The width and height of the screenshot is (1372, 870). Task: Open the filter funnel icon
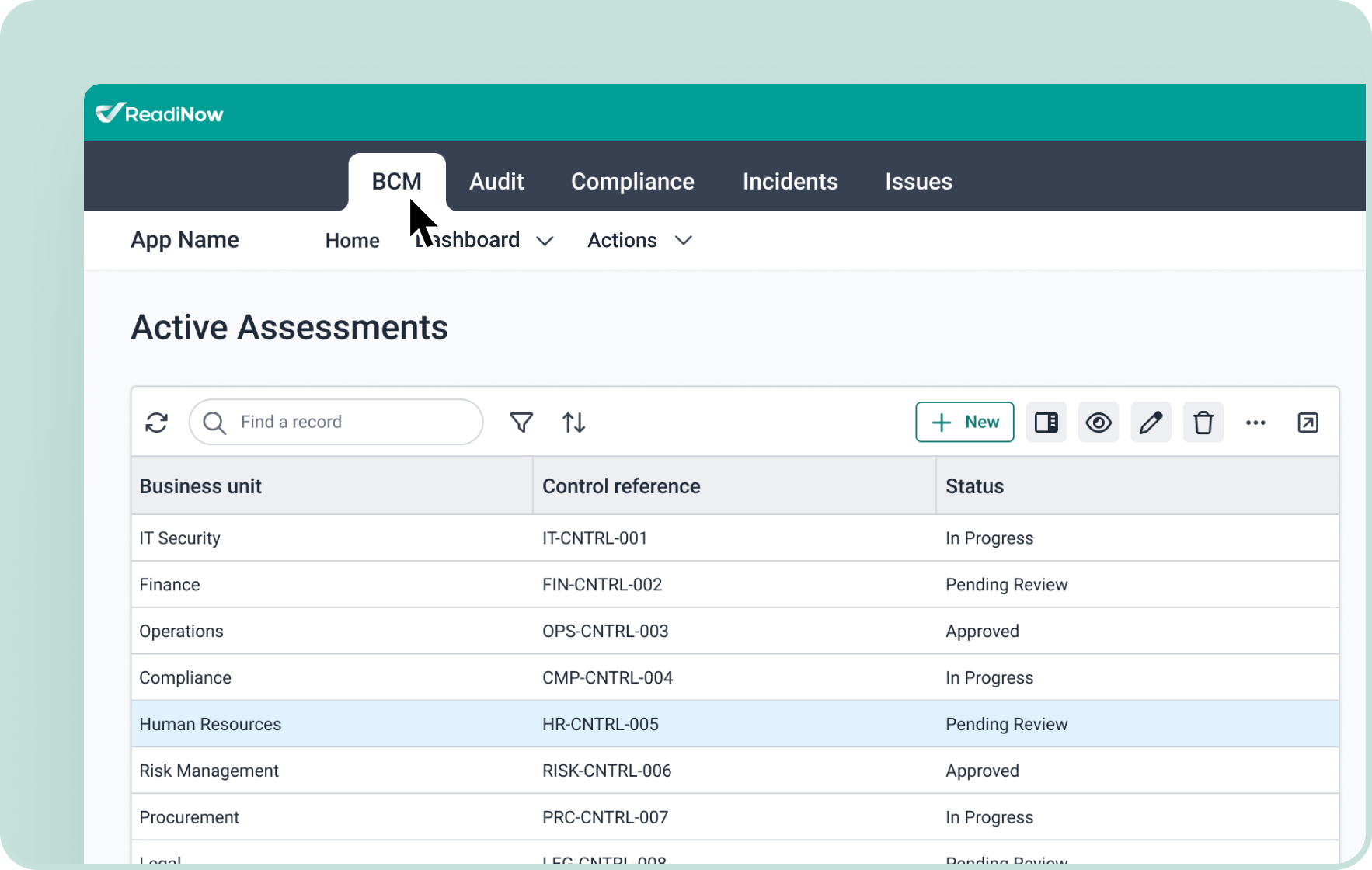521,423
